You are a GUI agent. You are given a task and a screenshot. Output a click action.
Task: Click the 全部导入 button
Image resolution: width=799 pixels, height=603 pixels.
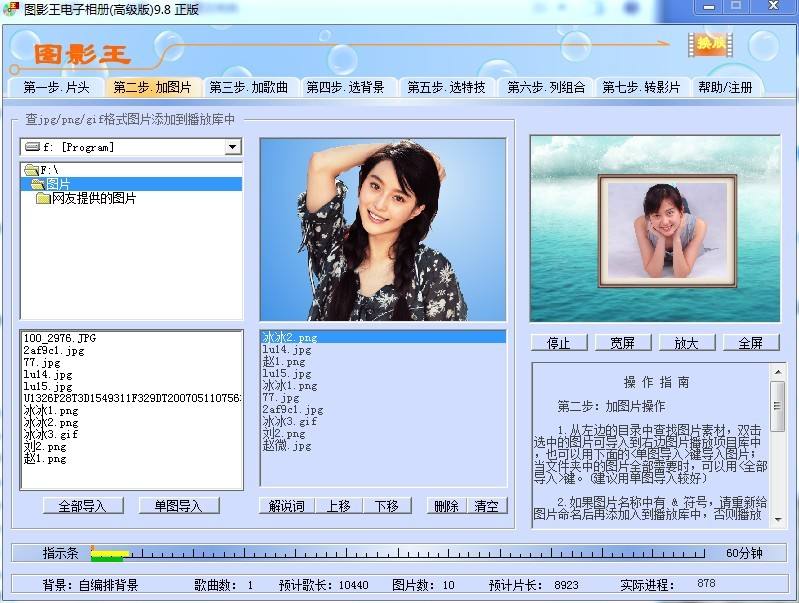(83, 506)
